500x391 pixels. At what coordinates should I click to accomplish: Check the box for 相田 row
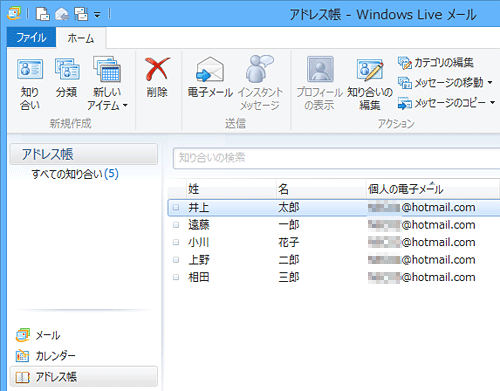pos(176,277)
